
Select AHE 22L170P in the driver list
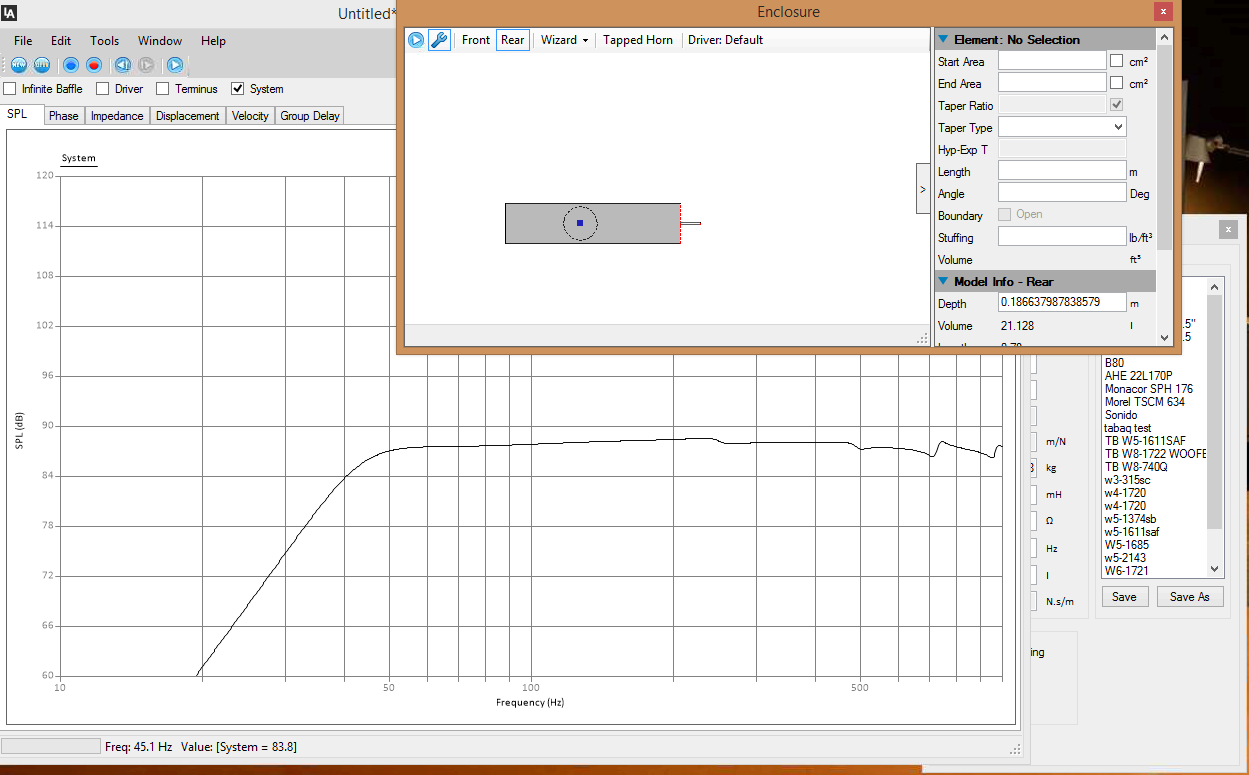click(1137, 376)
